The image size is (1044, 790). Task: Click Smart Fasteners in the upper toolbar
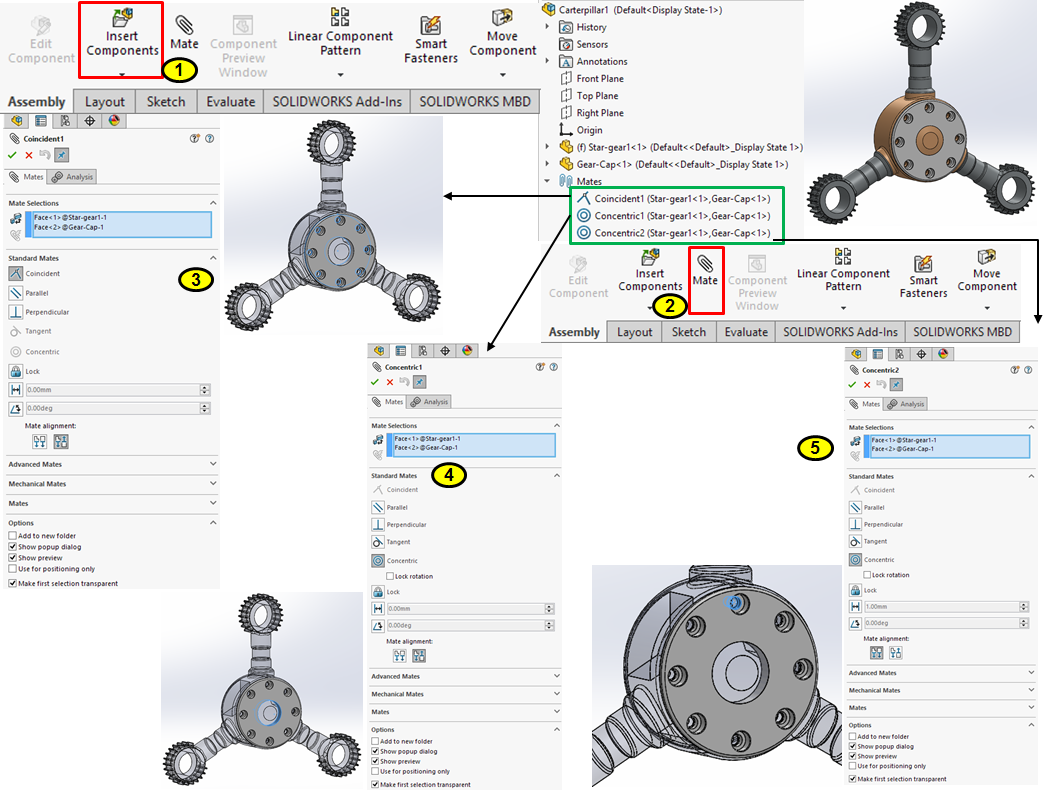tap(431, 40)
